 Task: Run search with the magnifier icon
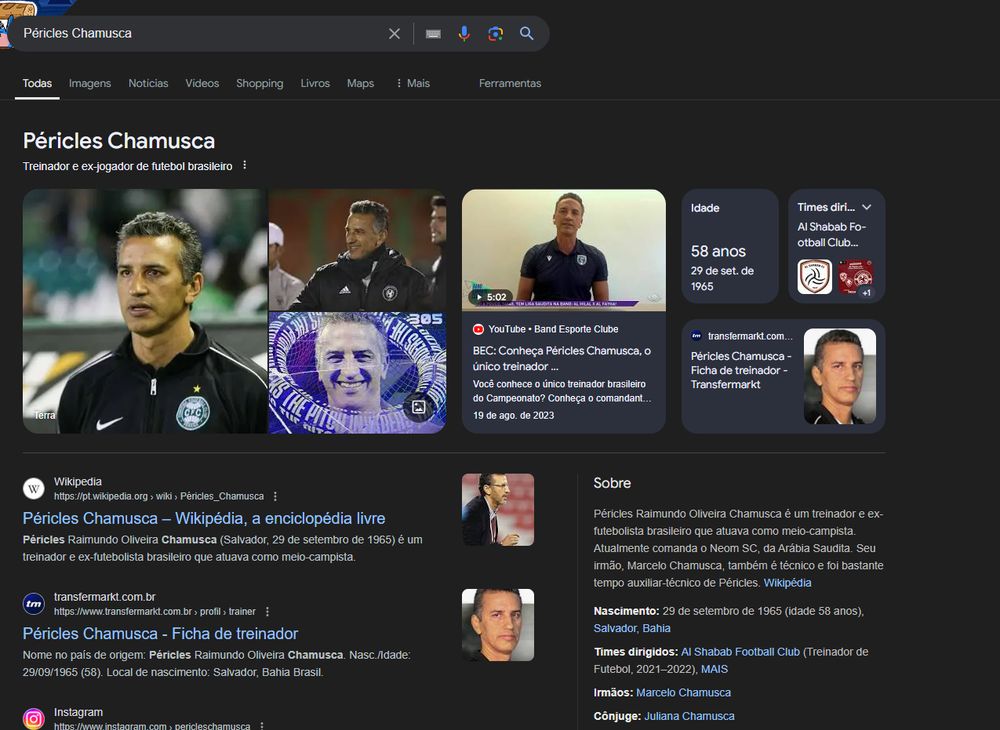[x=526, y=34]
